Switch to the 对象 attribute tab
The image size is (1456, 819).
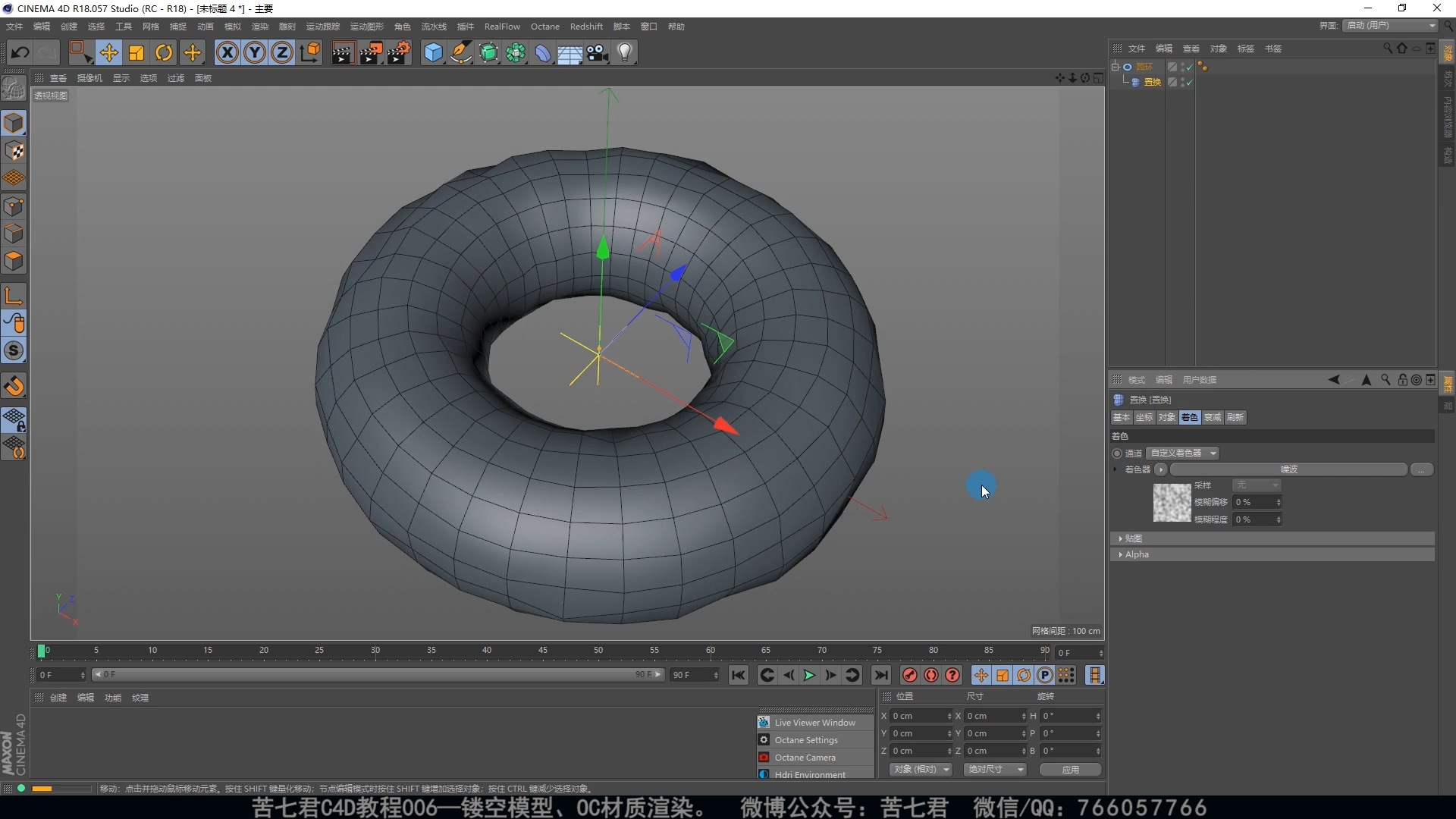1167,417
